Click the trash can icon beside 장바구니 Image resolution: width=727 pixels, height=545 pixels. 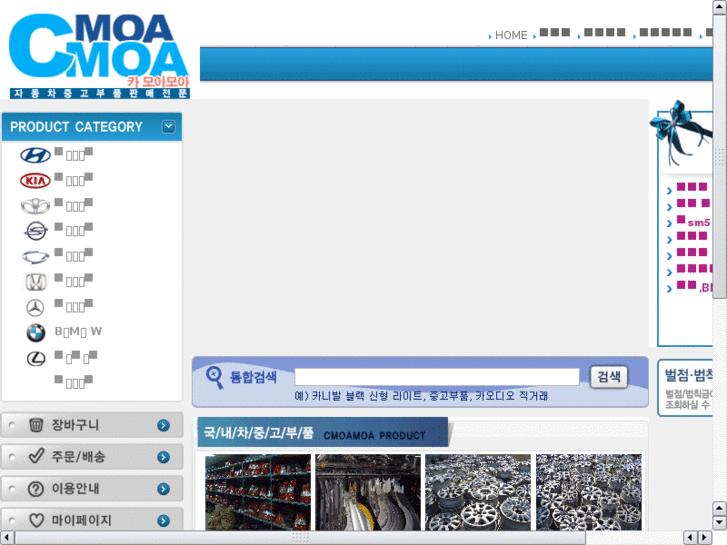(x=36, y=425)
